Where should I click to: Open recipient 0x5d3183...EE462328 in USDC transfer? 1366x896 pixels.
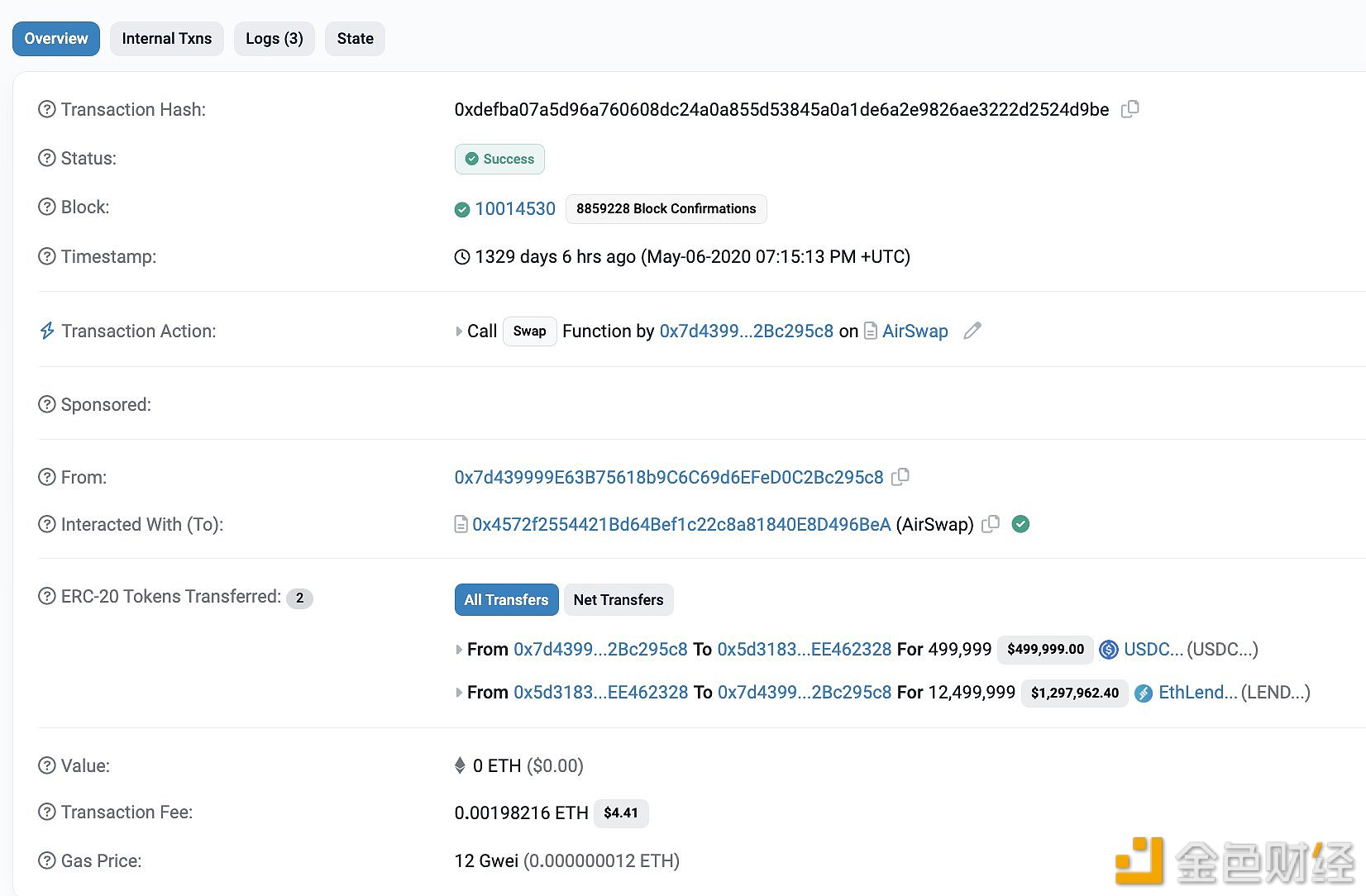[x=805, y=650]
